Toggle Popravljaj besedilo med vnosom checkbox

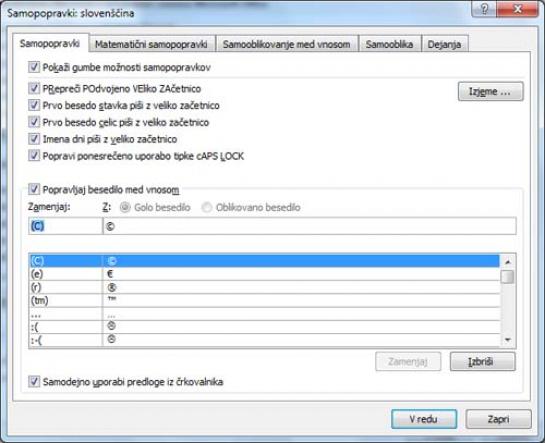point(34,189)
